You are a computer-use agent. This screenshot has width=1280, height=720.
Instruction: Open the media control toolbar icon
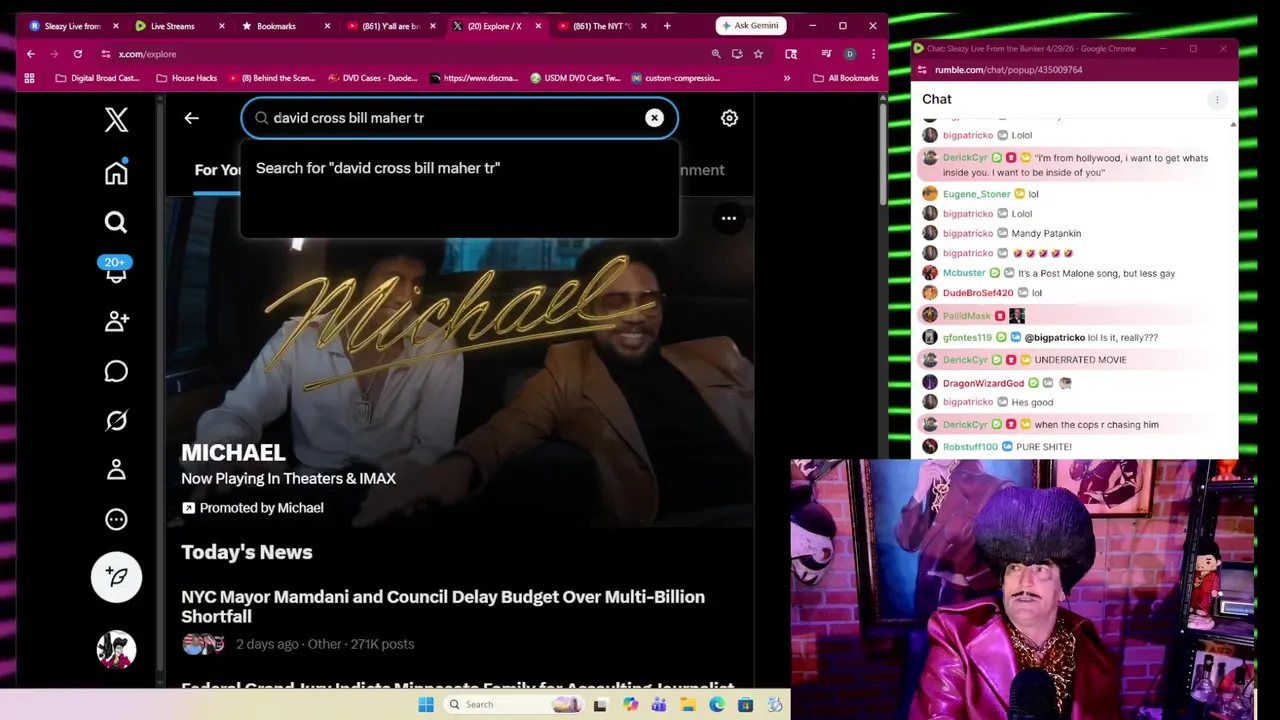tap(826, 54)
